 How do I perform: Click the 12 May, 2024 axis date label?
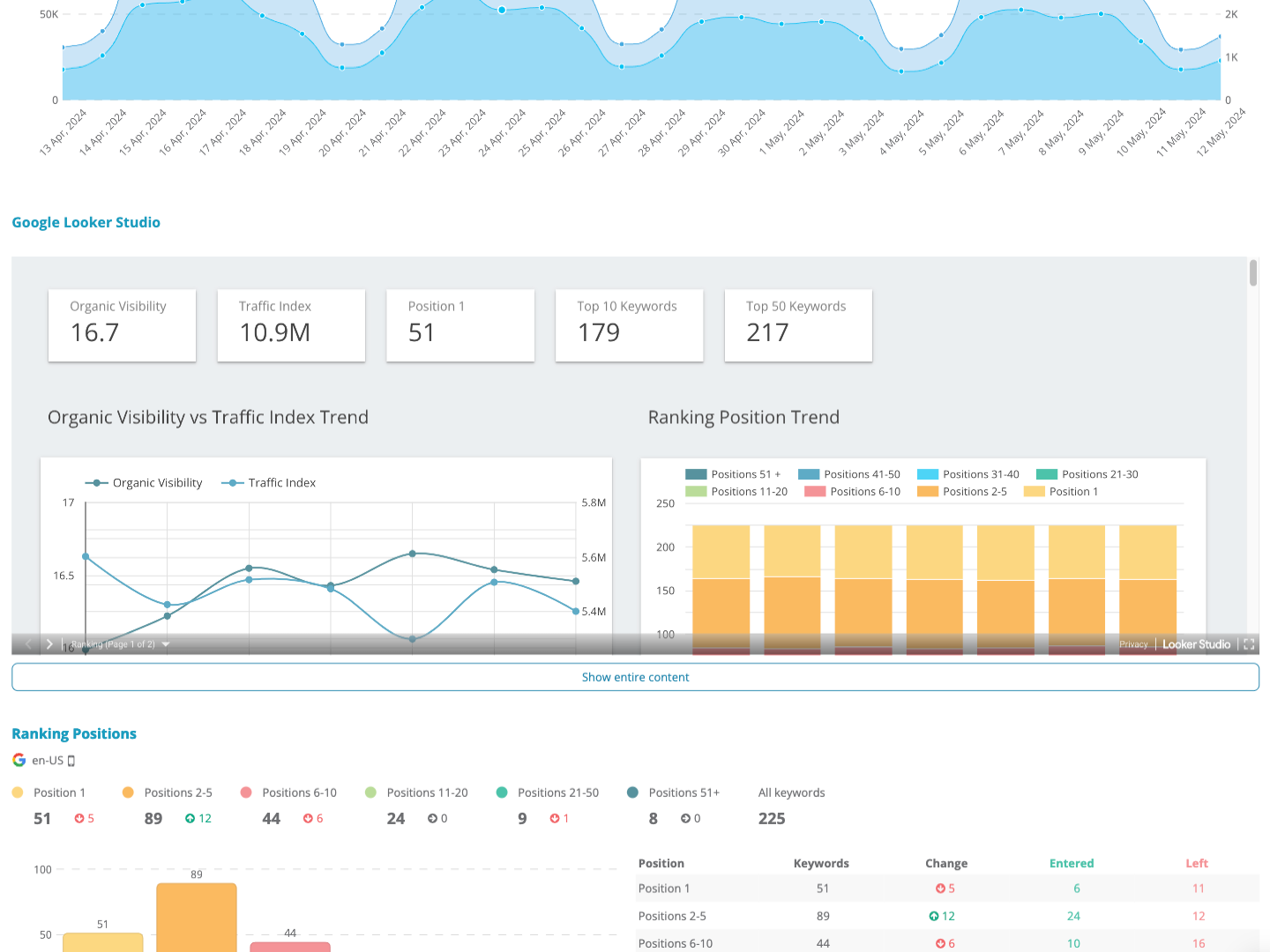(1221, 132)
